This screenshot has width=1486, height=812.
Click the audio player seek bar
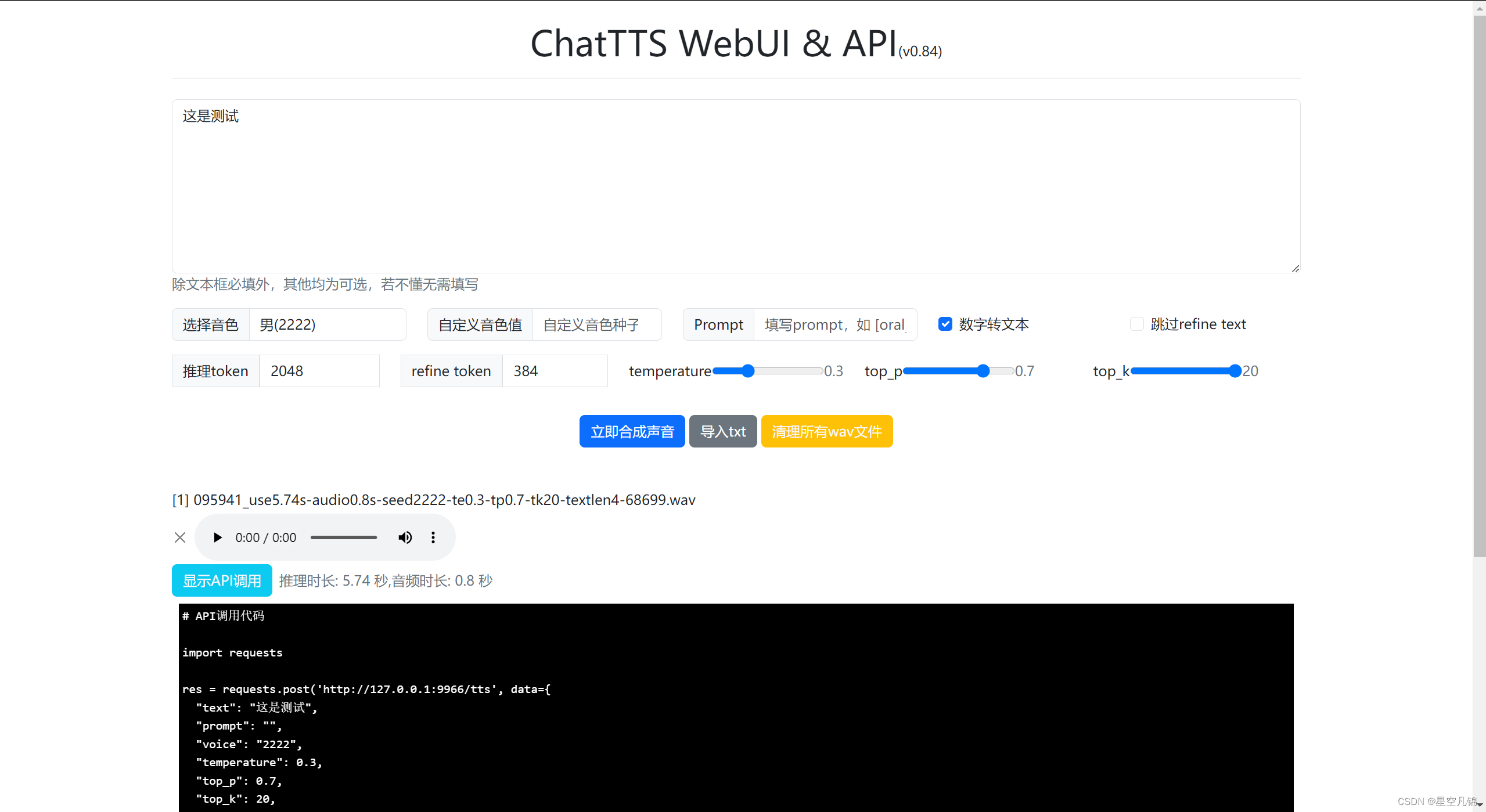[344, 537]
